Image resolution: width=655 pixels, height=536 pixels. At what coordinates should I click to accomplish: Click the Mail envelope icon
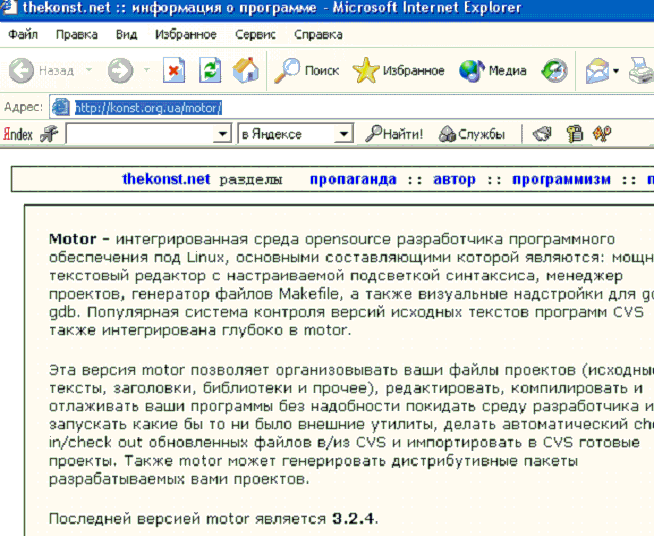click(598, 71)
